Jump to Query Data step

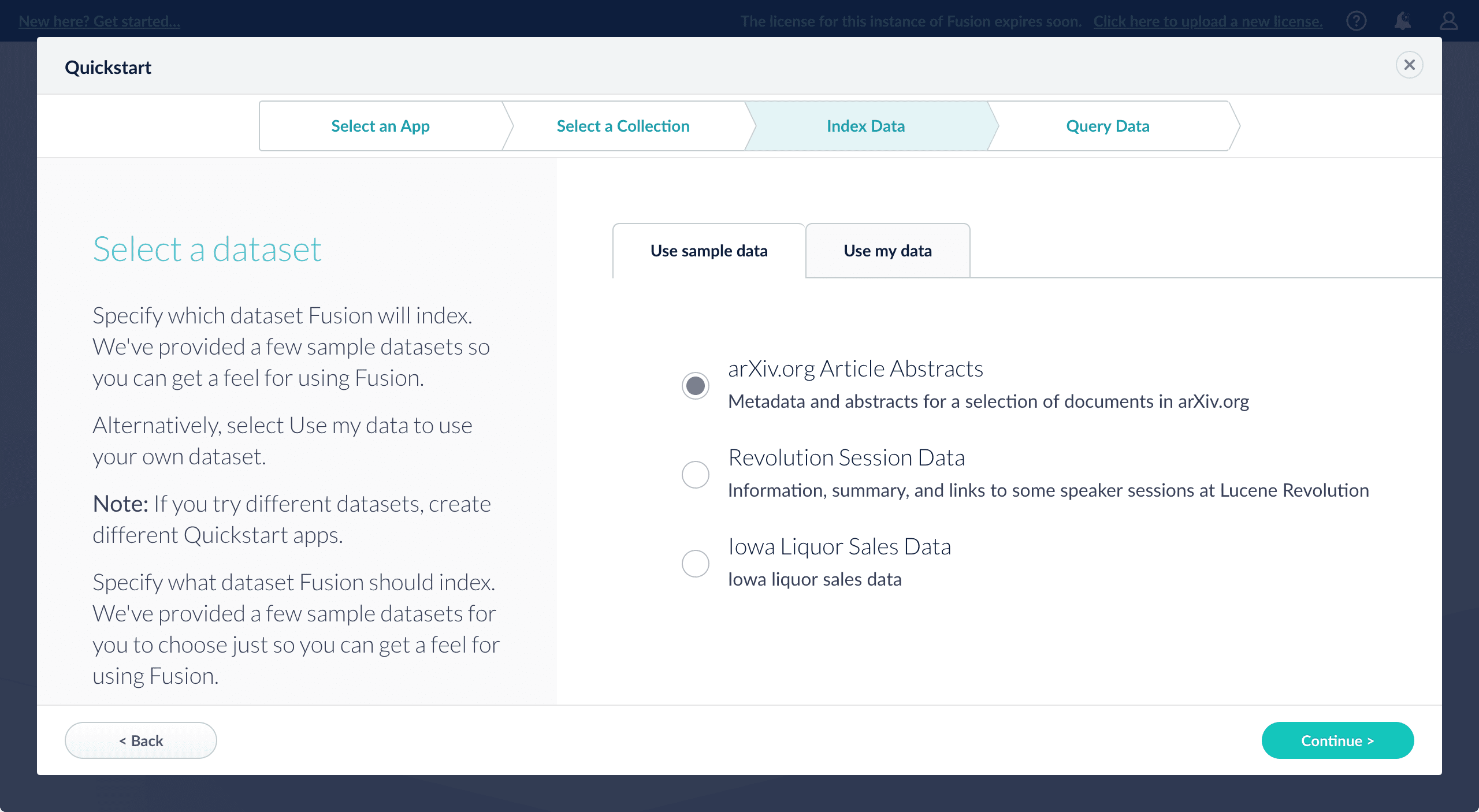pos(1108,126)
